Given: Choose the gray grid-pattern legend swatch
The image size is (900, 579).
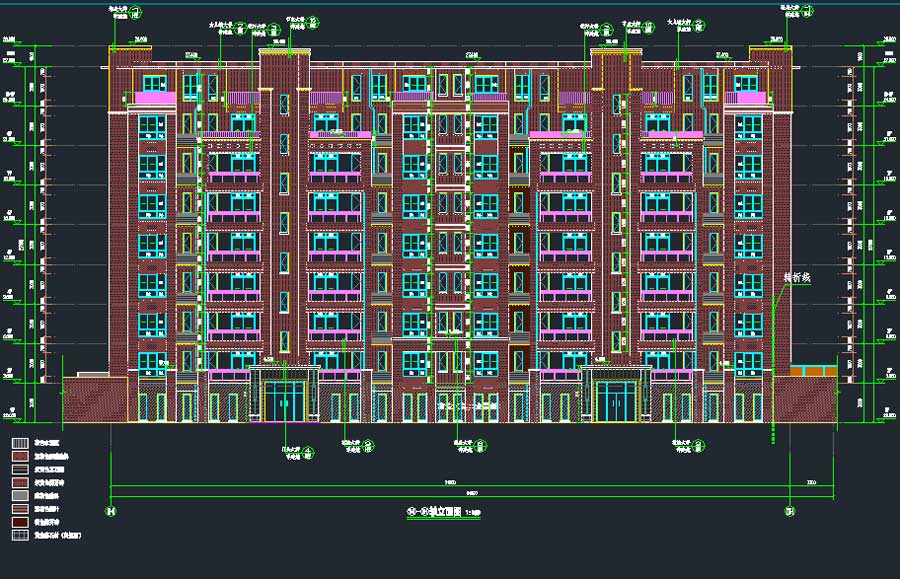Looking at the screenshot, I should (x=20, y=535).
